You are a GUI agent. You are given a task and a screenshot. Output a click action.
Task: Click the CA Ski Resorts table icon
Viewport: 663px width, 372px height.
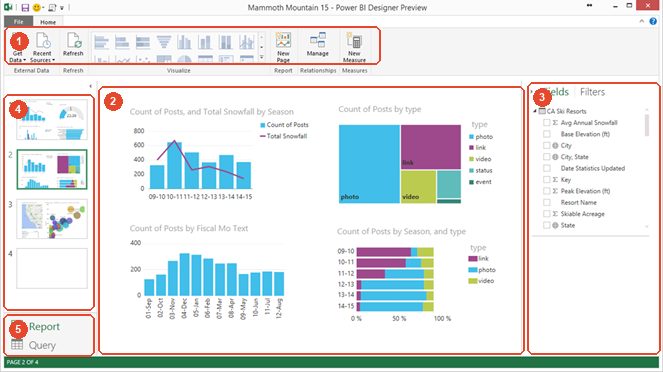(x=542, y=111)
